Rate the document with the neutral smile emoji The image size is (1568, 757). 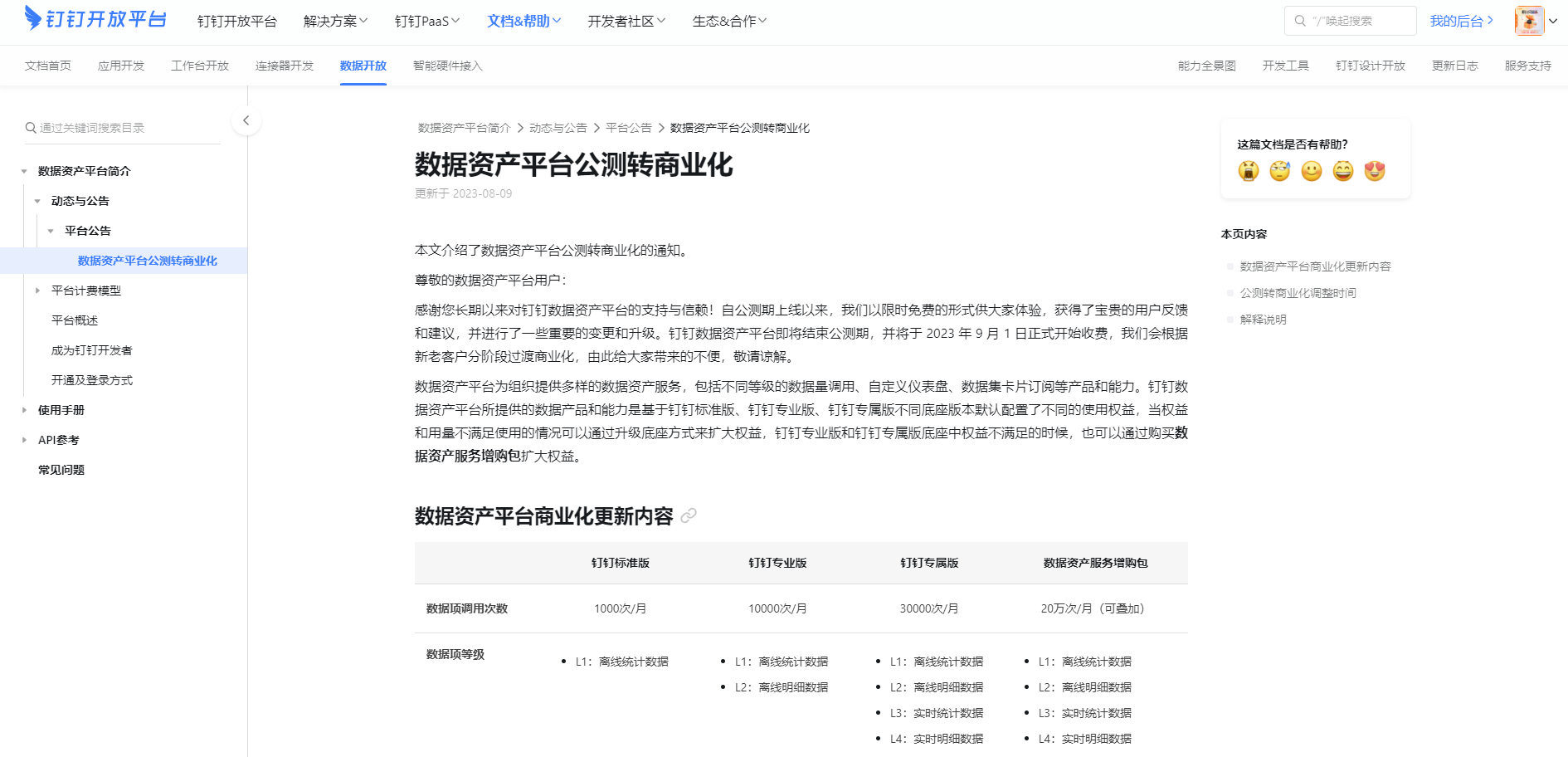click(x=1312, y=171)
